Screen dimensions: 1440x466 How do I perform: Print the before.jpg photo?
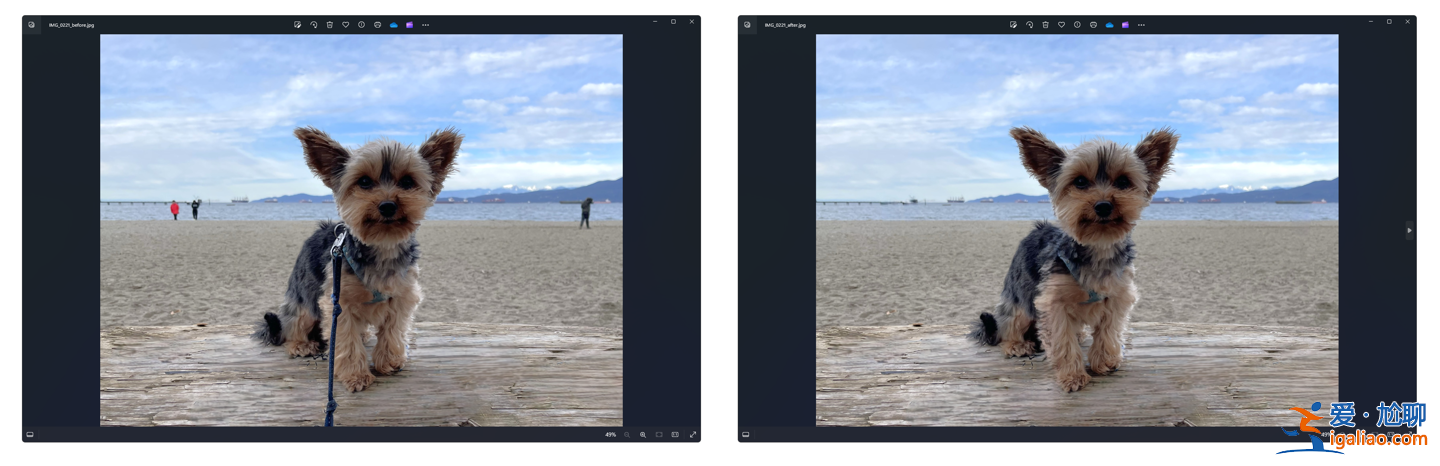377,24
